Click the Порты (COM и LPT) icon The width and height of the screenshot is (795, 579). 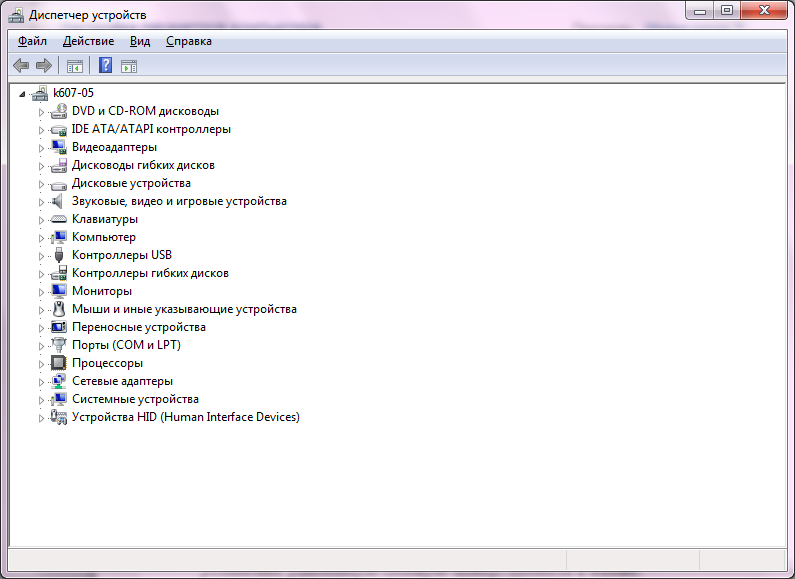coord(59,345)
